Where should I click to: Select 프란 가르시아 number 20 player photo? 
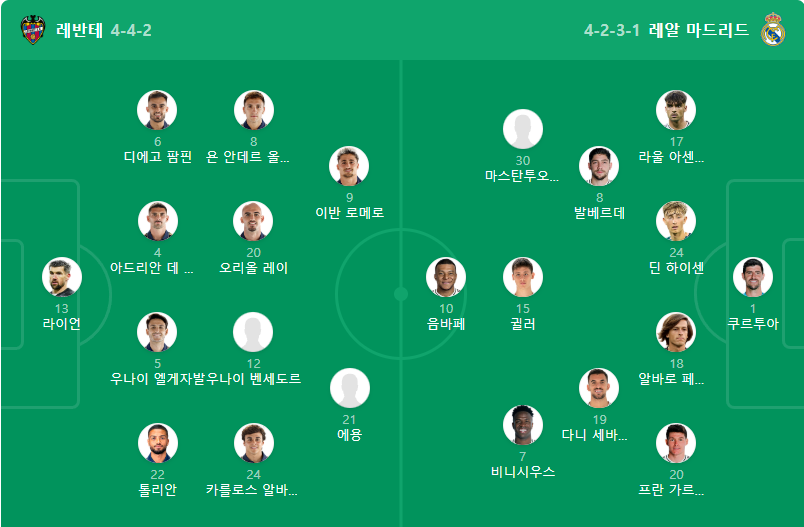(x=676, y=443)
